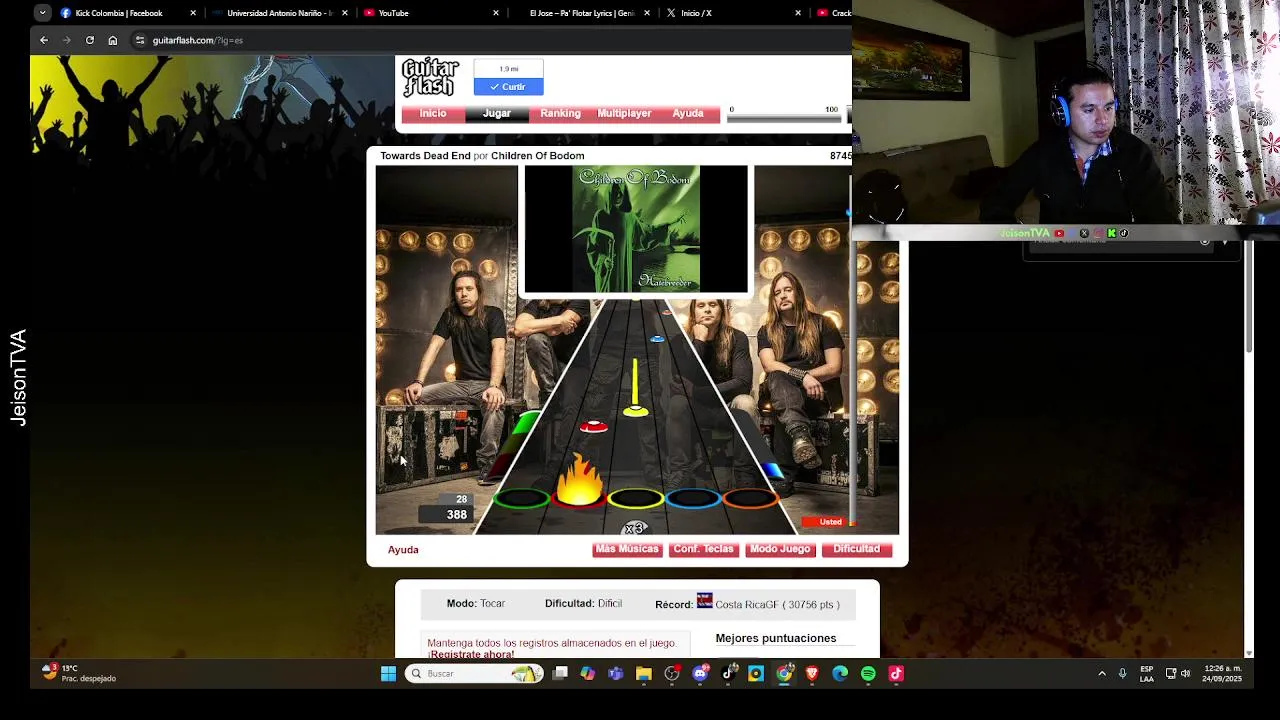
Task: Open network settings in the system tray
Action: click(1170, 674)
